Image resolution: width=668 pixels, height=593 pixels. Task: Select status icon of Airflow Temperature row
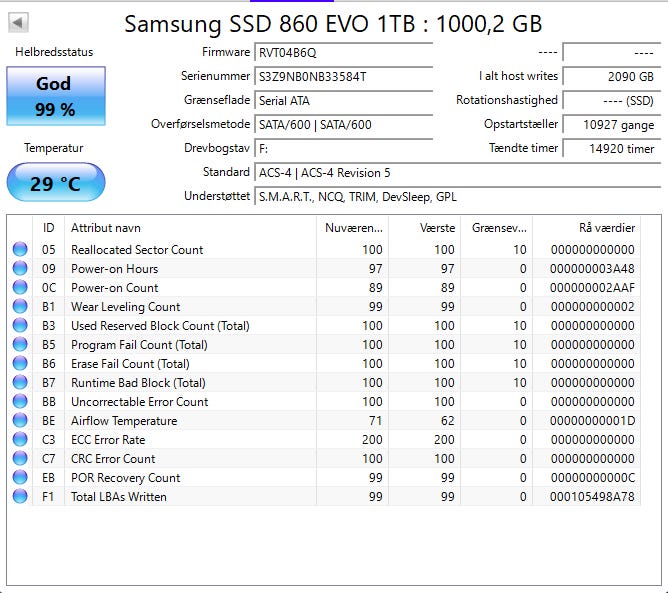click(x=20, y=420)
